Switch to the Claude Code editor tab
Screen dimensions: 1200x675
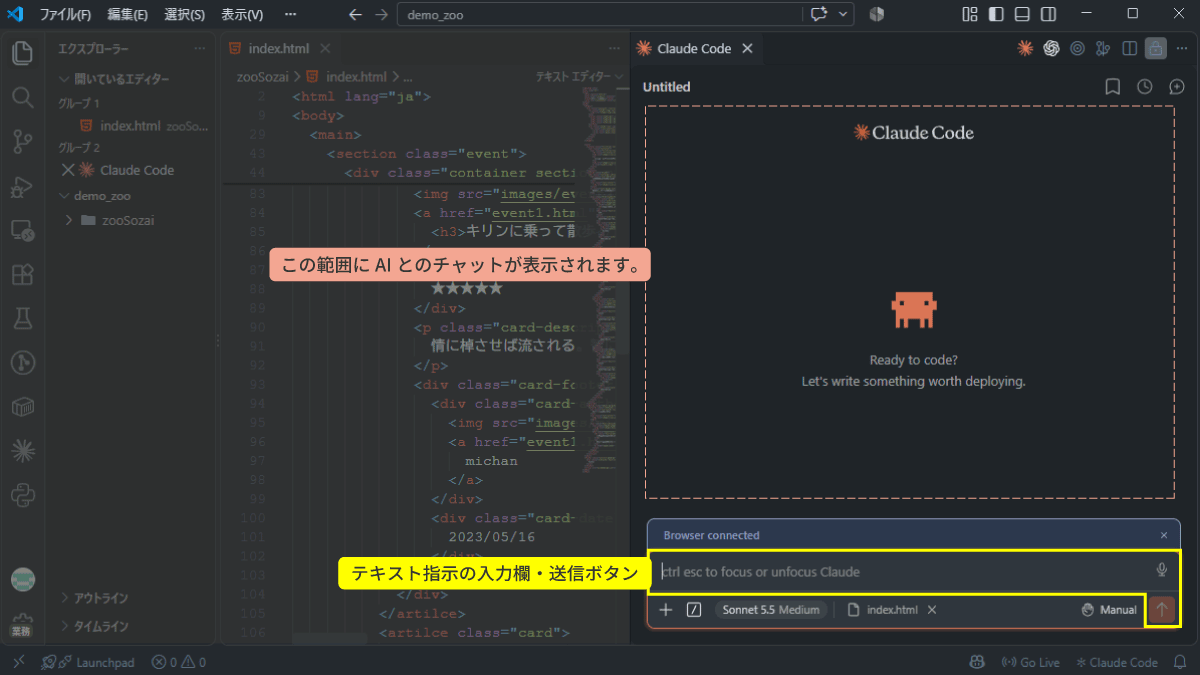(x=694, y=48)
